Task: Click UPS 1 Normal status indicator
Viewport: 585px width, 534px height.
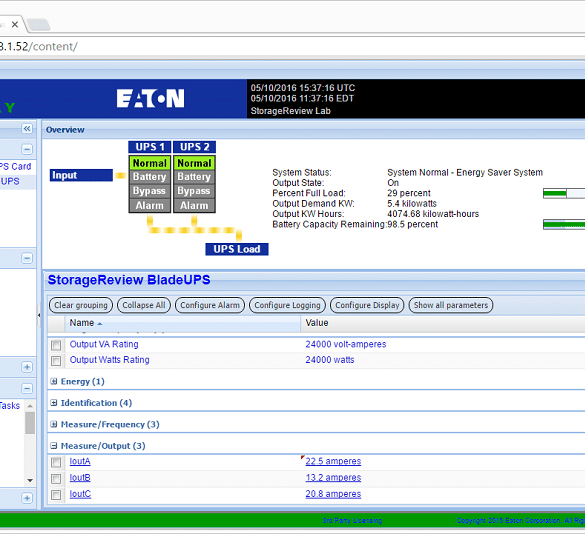Action: pyautogui.click(x=150, y=163)
